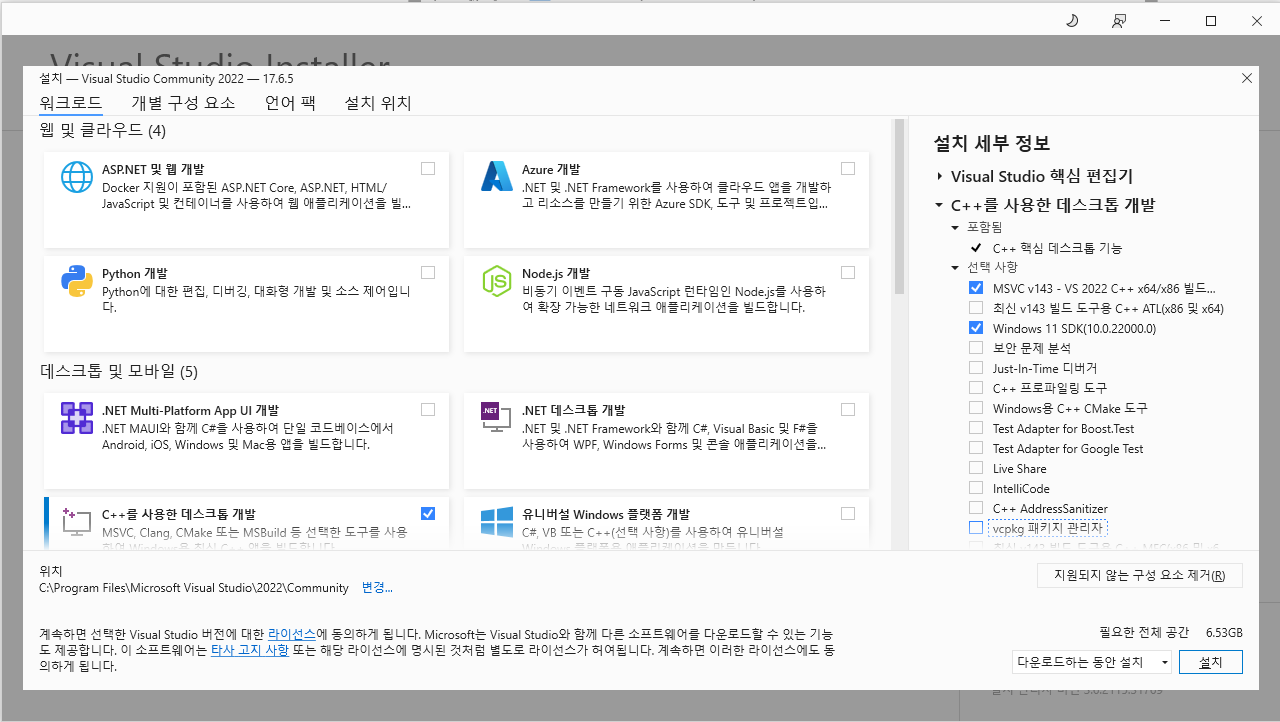Uncheck C++를 사용한 데스크톱 개발 workload
This screenshot has height=722, width=1280.
pos(428,514)
